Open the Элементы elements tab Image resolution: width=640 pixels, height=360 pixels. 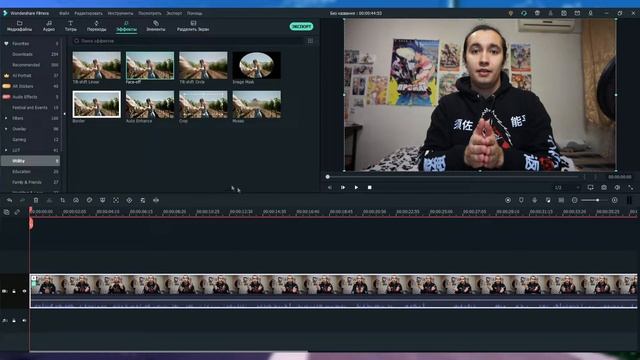pyautogui.click(x=156, y=26)
